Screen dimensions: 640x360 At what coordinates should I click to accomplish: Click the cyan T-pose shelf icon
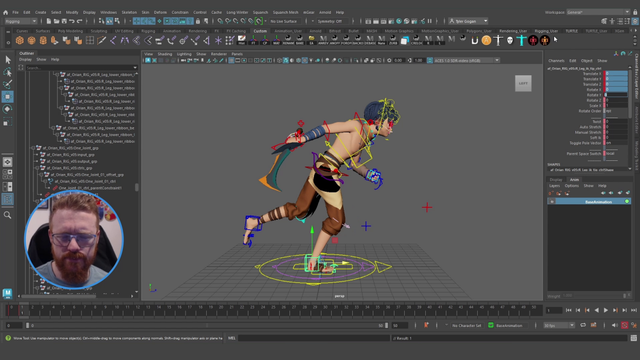(521, 40)
